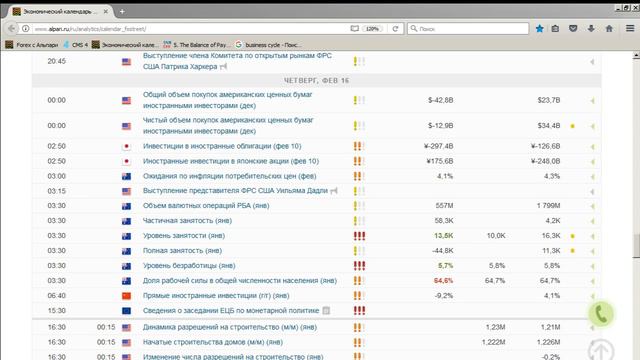This screenshot has width=640, height=360.
Task: Click the speech icon after Уильяма Дадли
Action: 334,191
